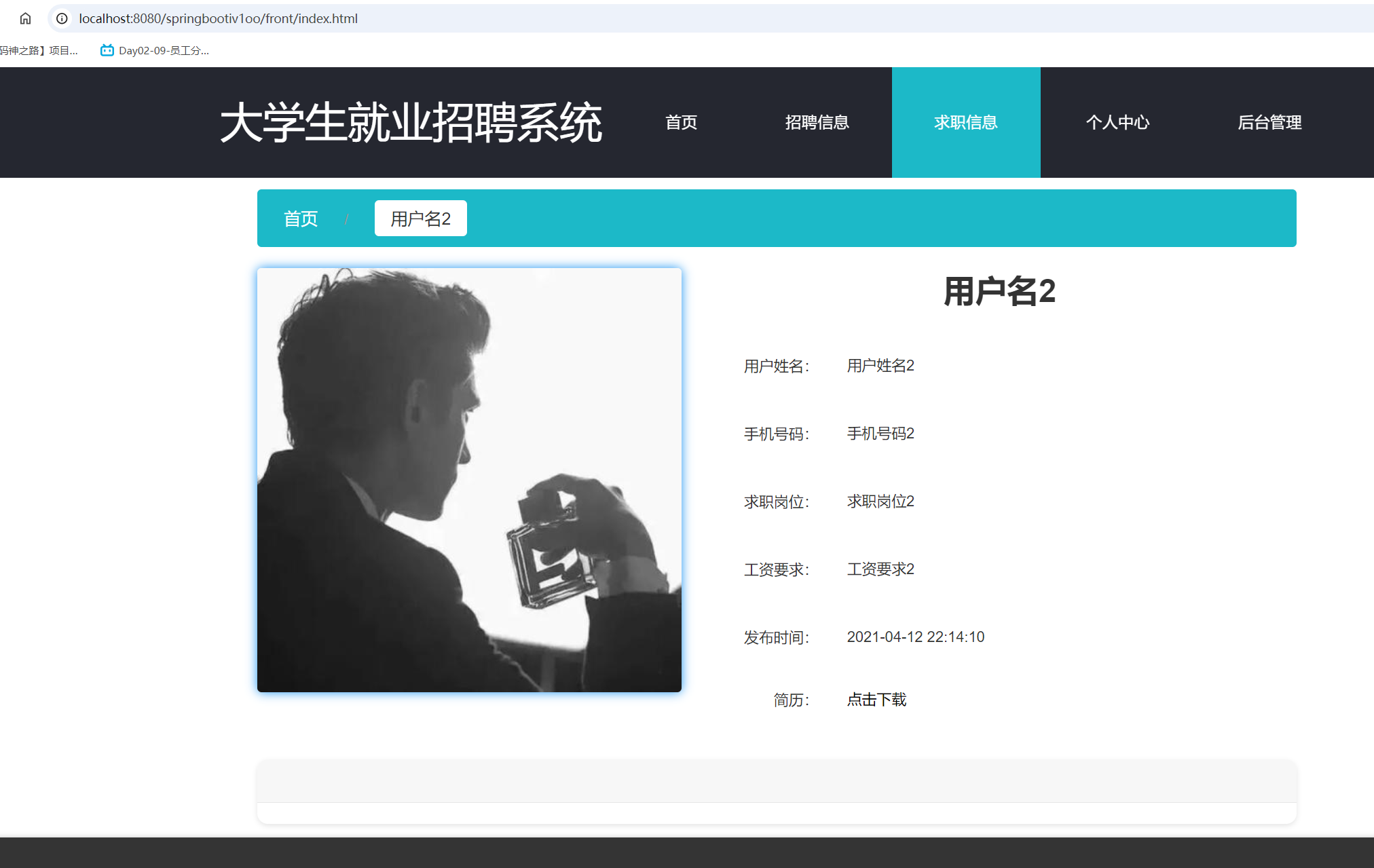Click 点击下载 to download the resume
The image size is (1374, 868).
point(876,699)
